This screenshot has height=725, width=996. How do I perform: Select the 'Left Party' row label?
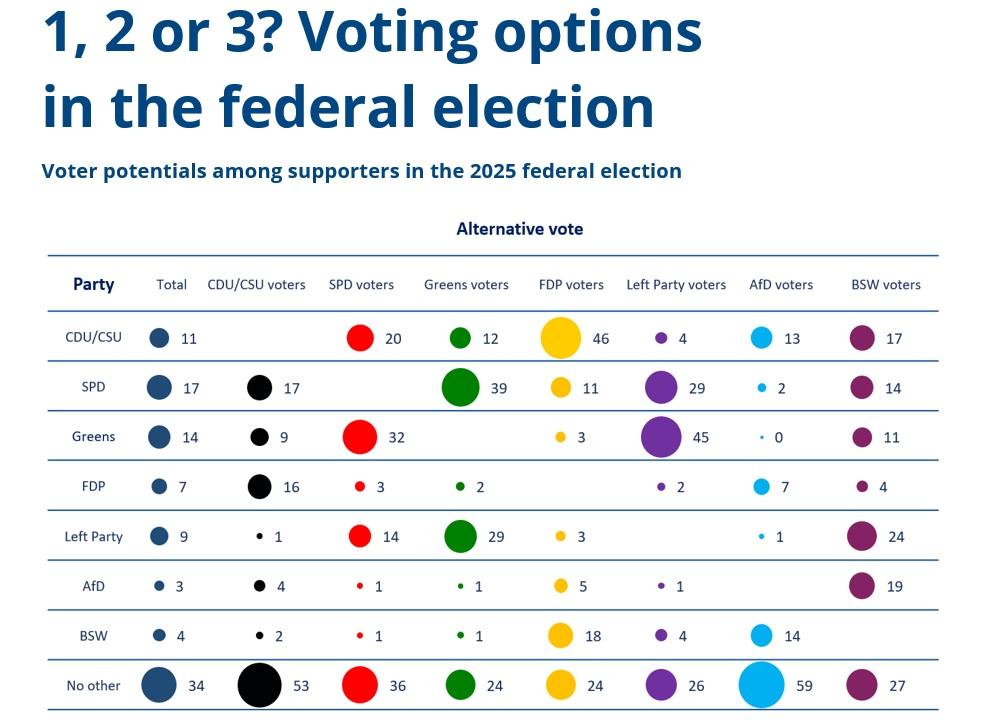93,537
